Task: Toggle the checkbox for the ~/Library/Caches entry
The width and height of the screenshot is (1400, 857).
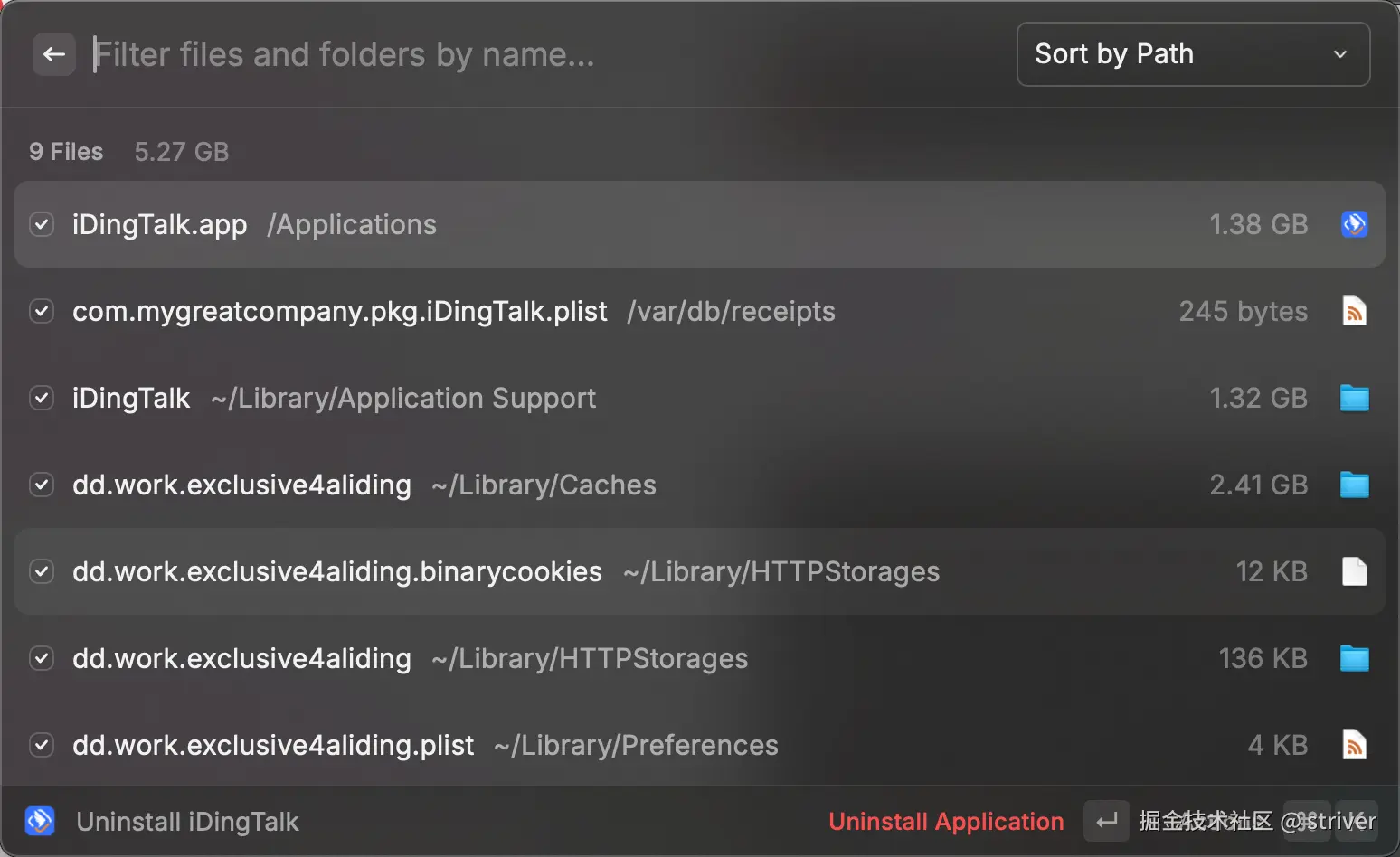Action: tap(42, 485)
